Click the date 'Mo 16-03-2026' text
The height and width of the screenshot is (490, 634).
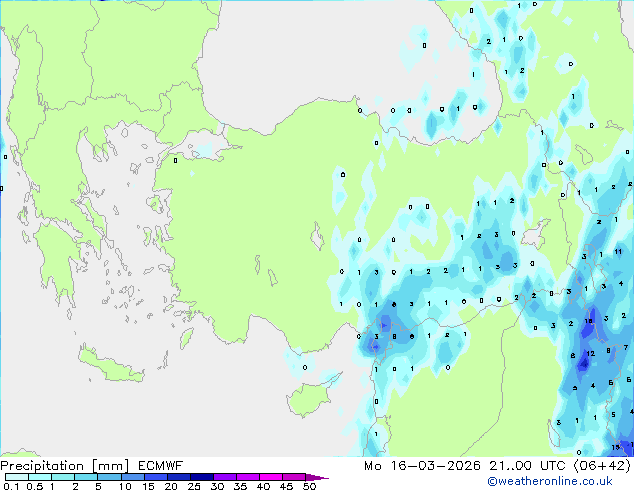[x=422, y=466]
